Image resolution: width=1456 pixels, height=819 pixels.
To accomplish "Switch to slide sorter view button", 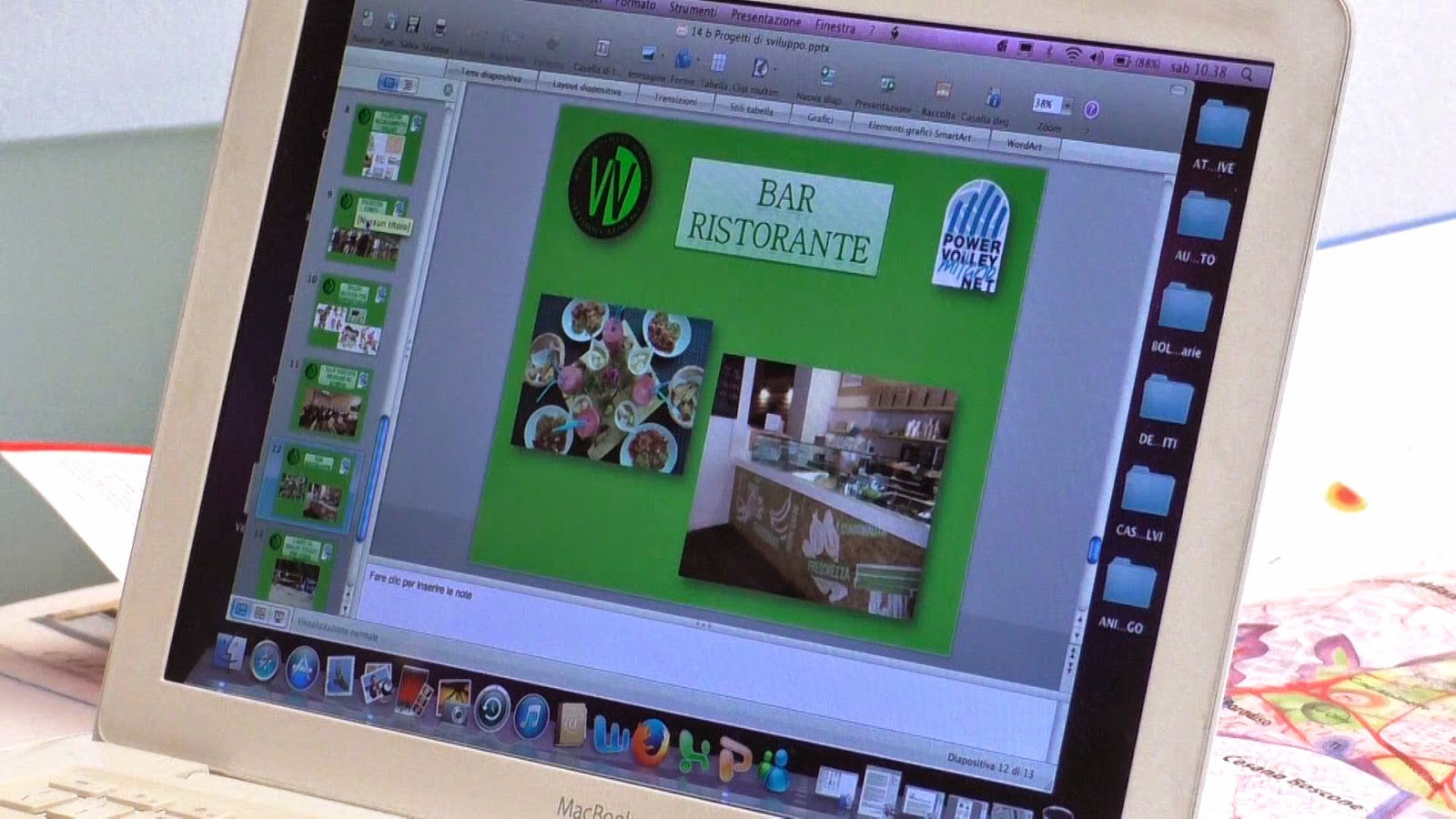I will coord(260,613).
